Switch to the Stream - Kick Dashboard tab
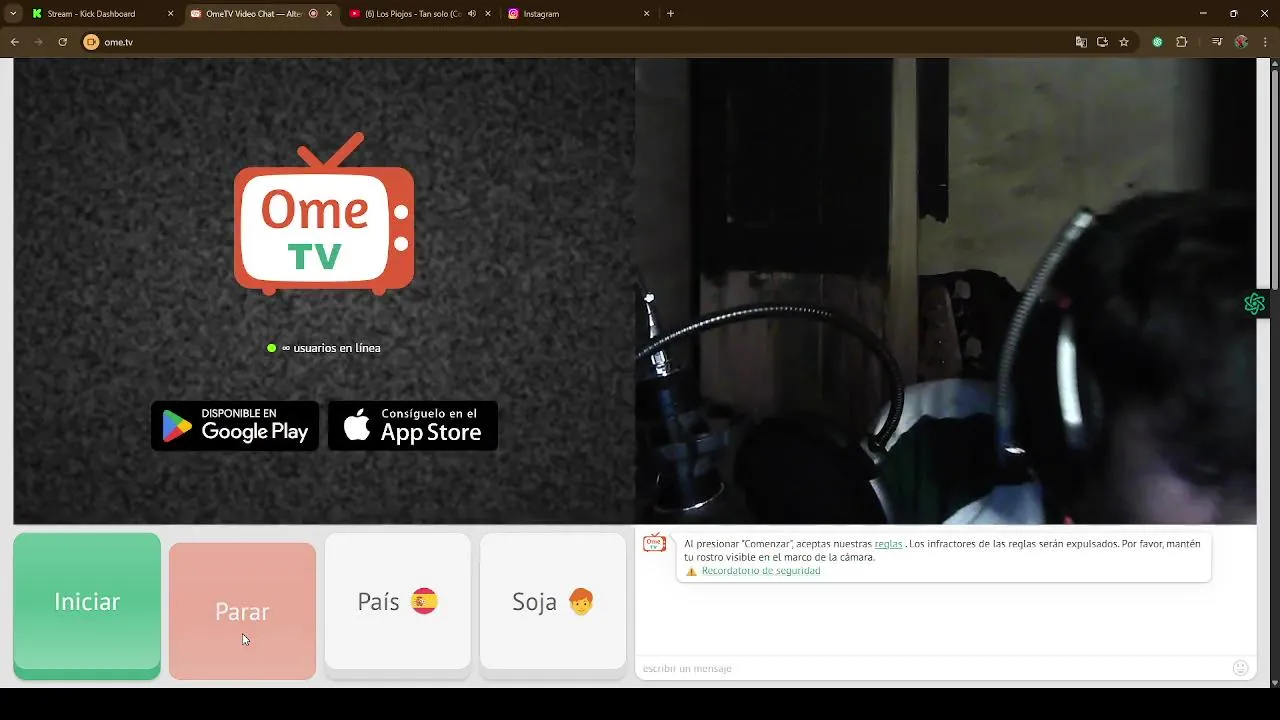The height and width of the screenshot is (720, 1280). pyautogui.click(x=93, y=14)
